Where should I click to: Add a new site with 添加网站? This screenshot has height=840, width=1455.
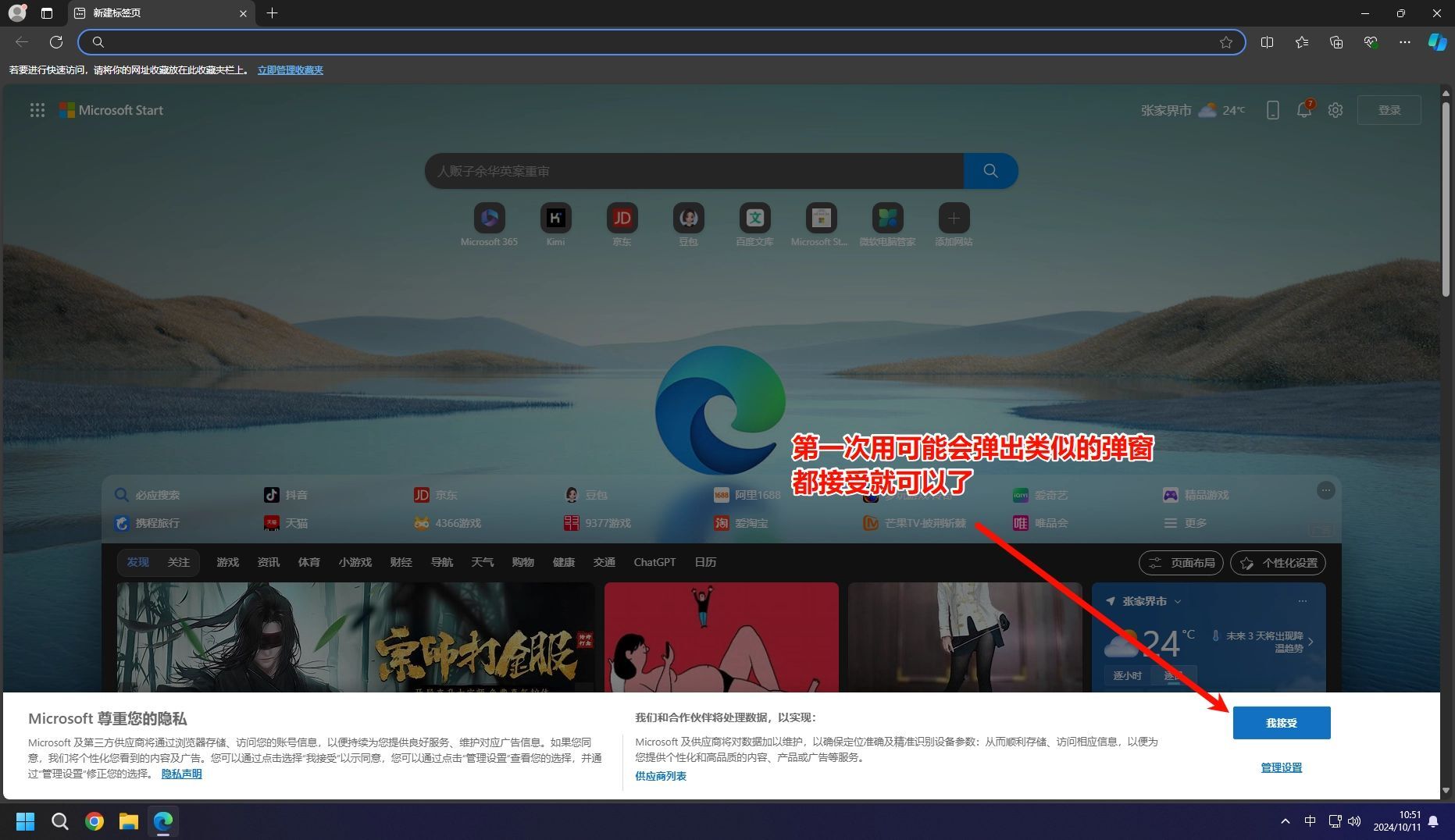click(x=954, y=219)
